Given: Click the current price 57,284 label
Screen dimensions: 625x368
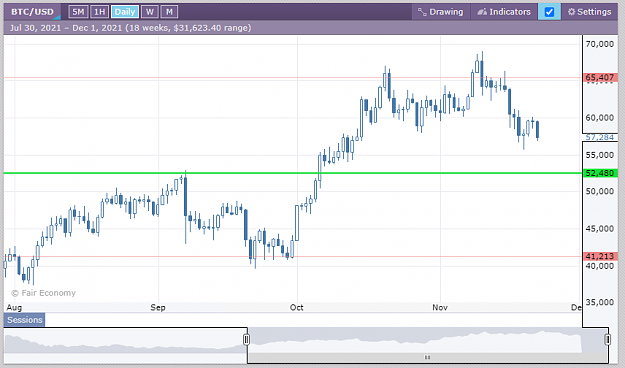Looking at the screenshot, I should coord(599,137).
